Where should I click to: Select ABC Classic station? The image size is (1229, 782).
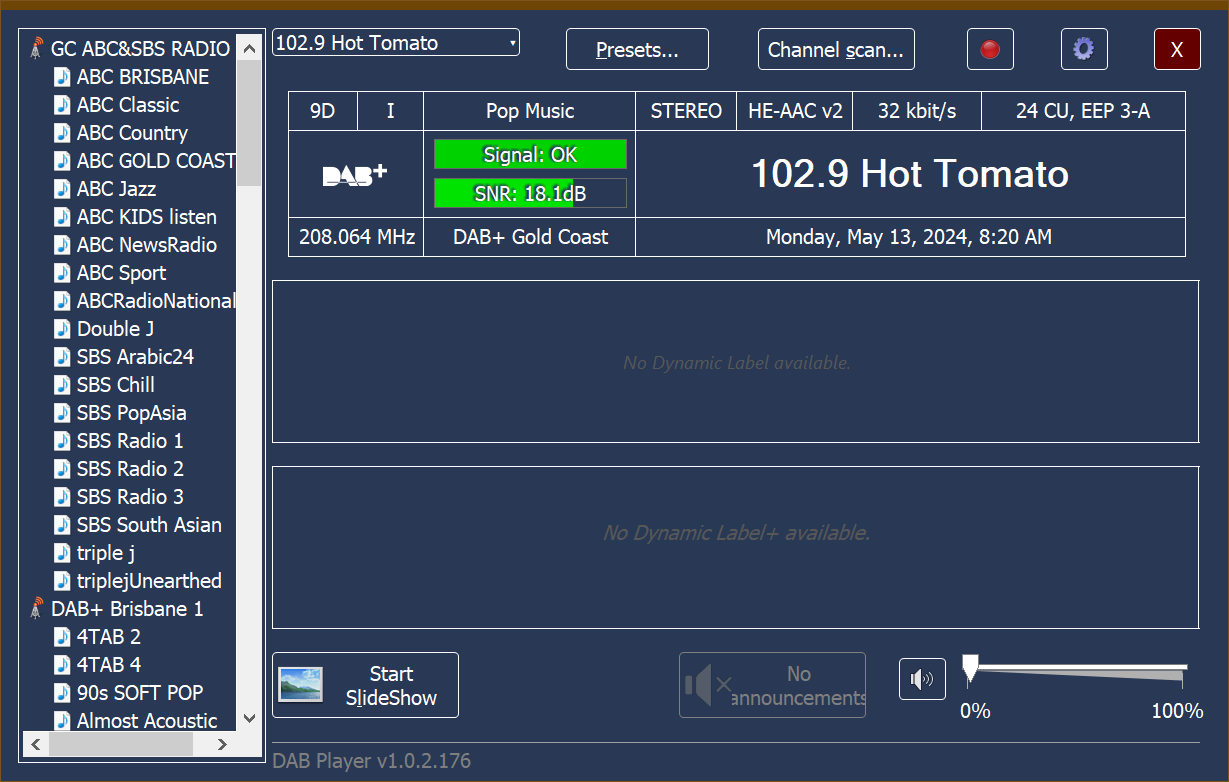128,105
